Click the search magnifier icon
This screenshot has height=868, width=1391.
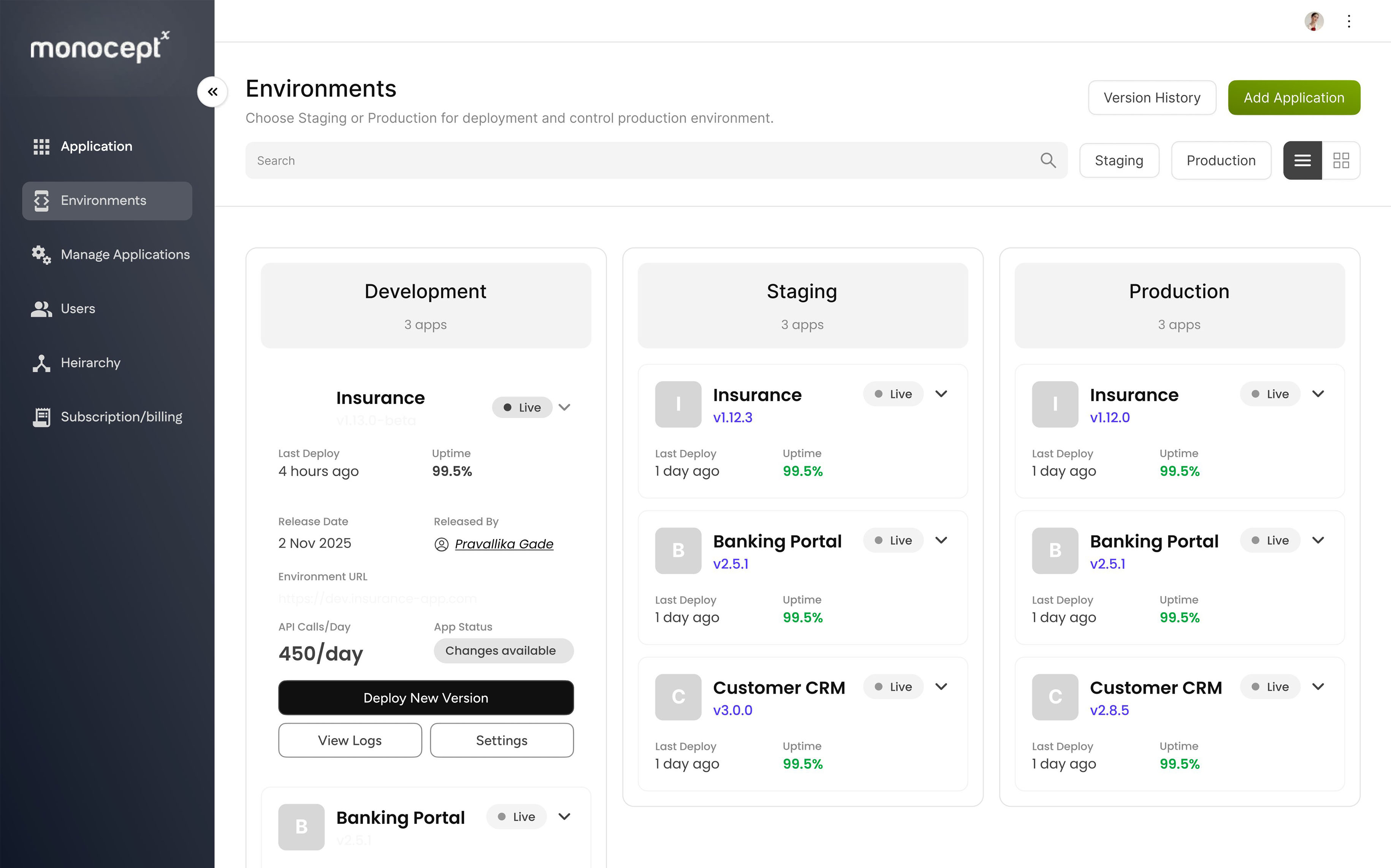1048,160
